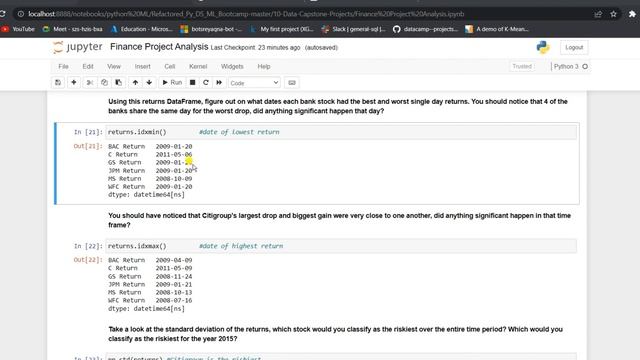
Task: Move selected cell down arrow
Action: [149, 83]
